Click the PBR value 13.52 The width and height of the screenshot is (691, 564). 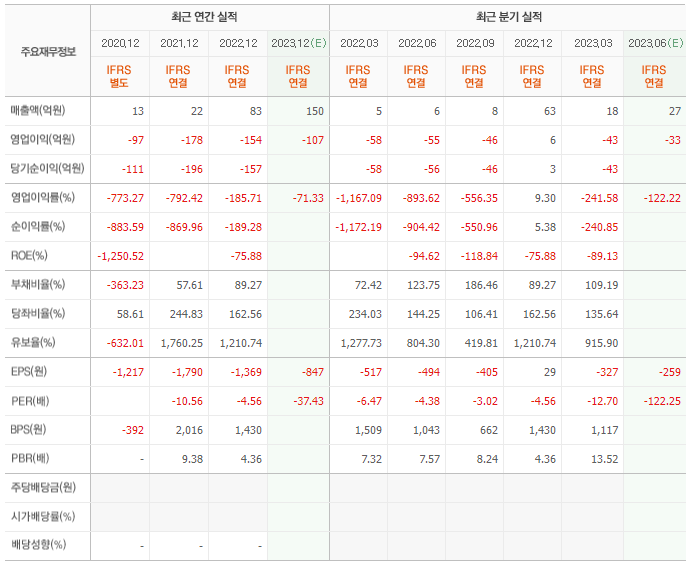click(x=605, y=460)
